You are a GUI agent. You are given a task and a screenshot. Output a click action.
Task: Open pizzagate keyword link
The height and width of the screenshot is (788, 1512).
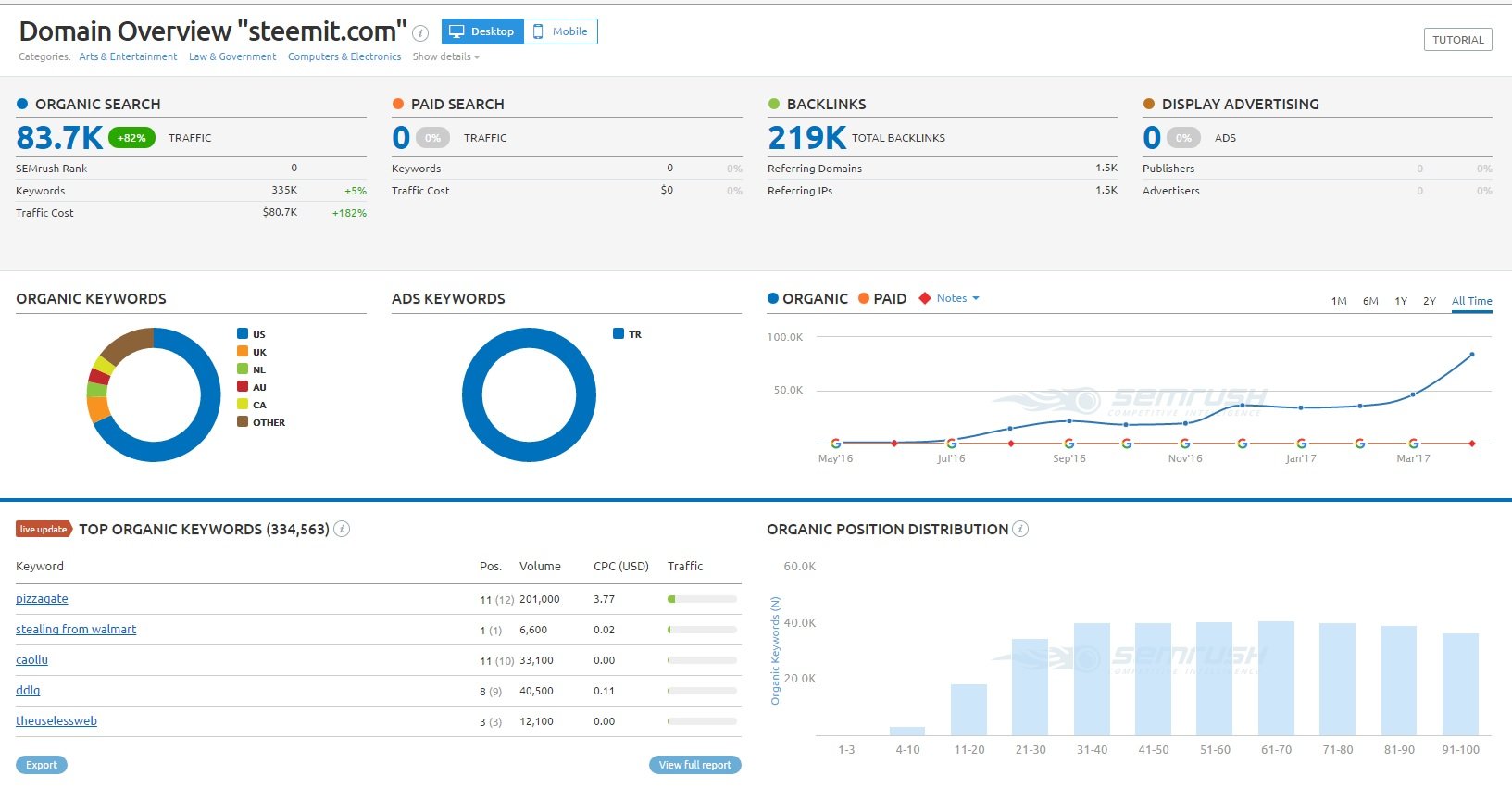pyautogui.click(x=42, y=599)
